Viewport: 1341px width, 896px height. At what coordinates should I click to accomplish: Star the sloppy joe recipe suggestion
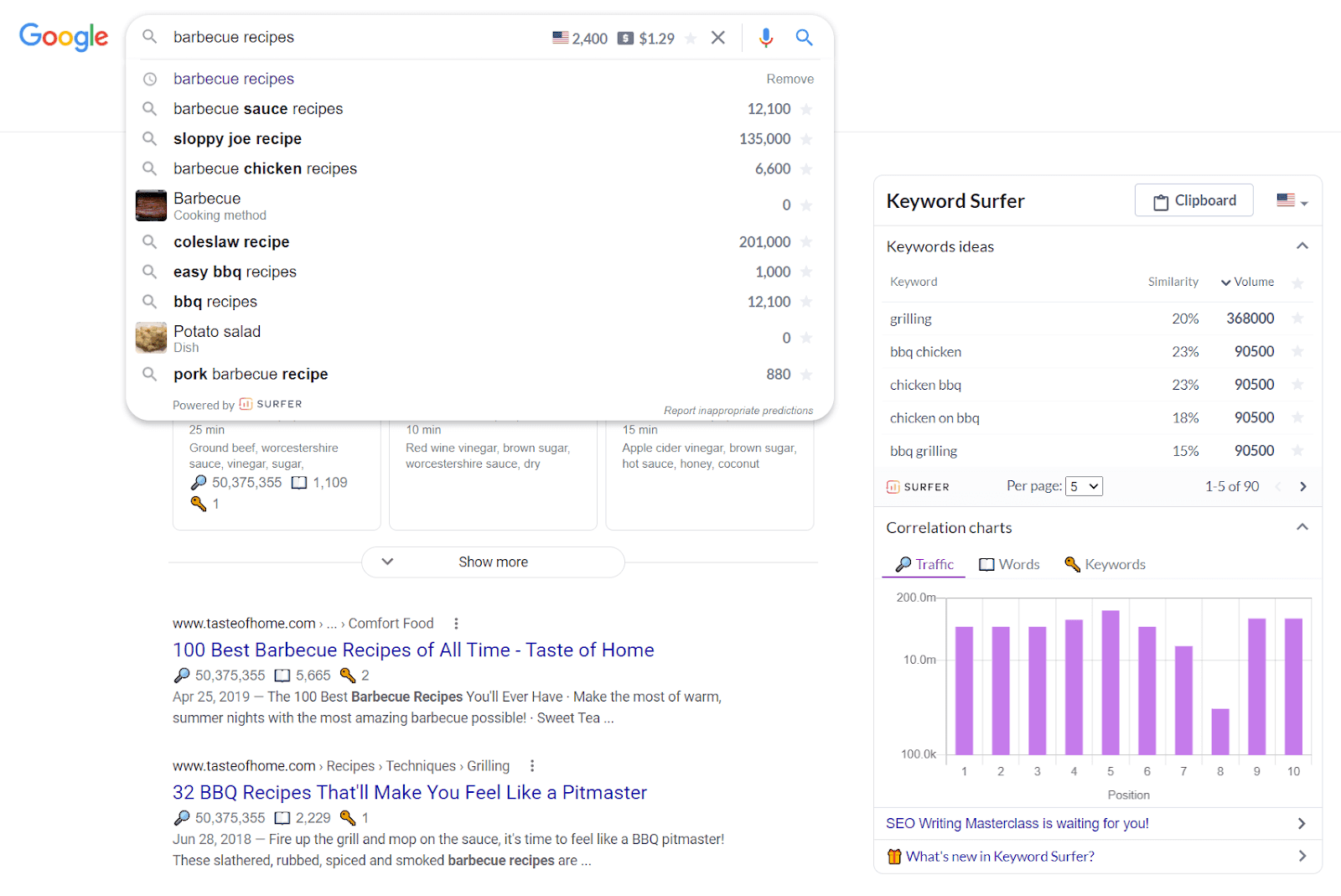[x=806, y=139]
